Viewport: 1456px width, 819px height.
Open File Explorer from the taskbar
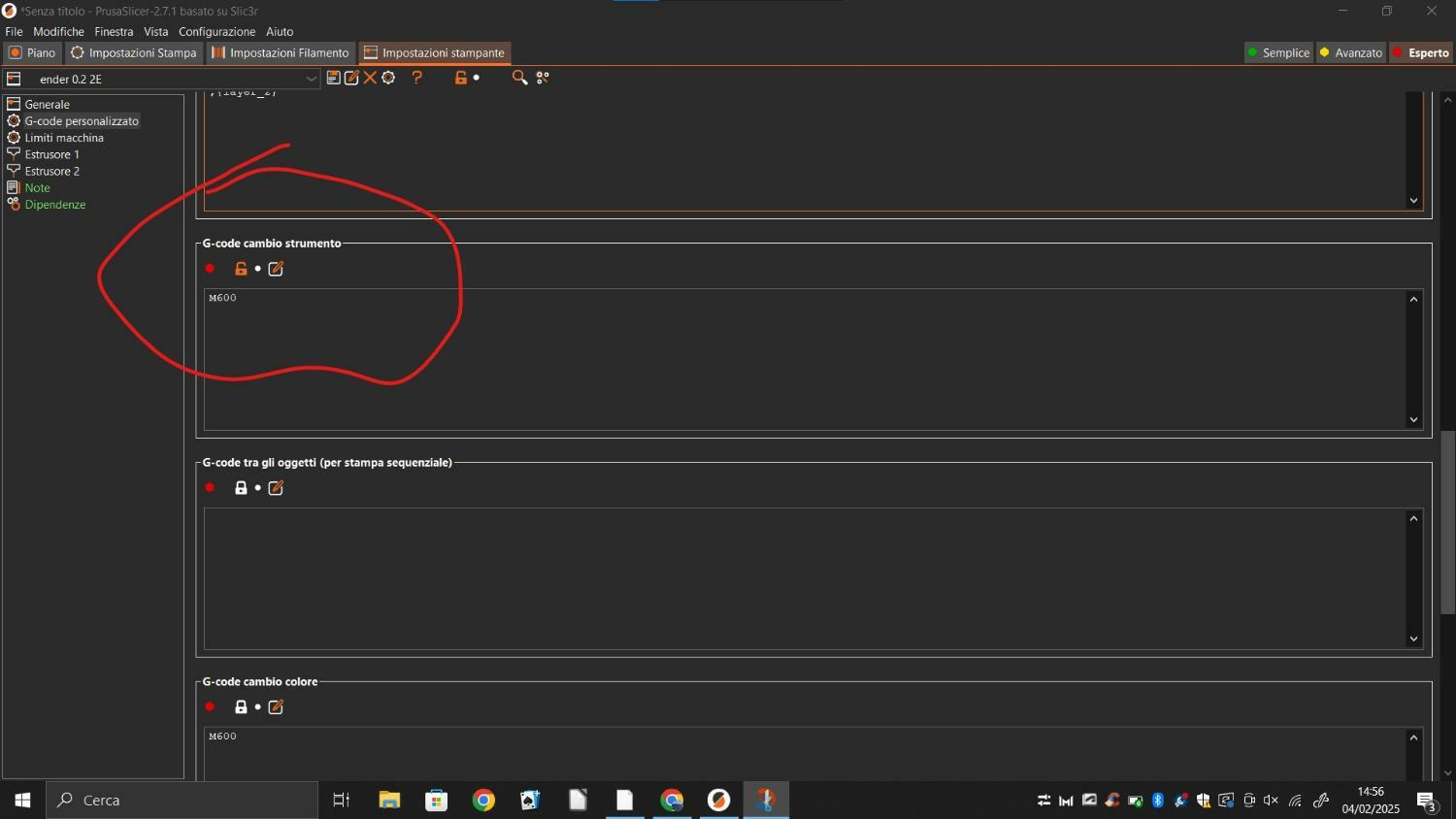pos(389,801)
